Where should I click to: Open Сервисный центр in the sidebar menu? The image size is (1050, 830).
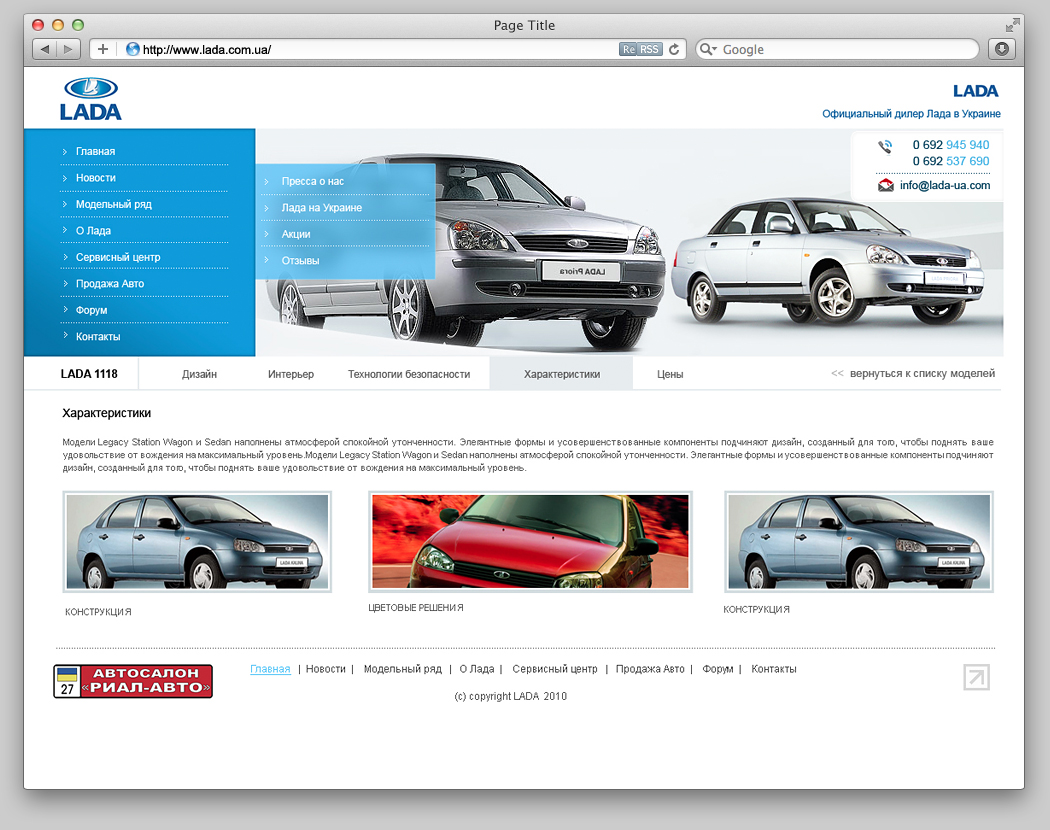pos(118,257)
